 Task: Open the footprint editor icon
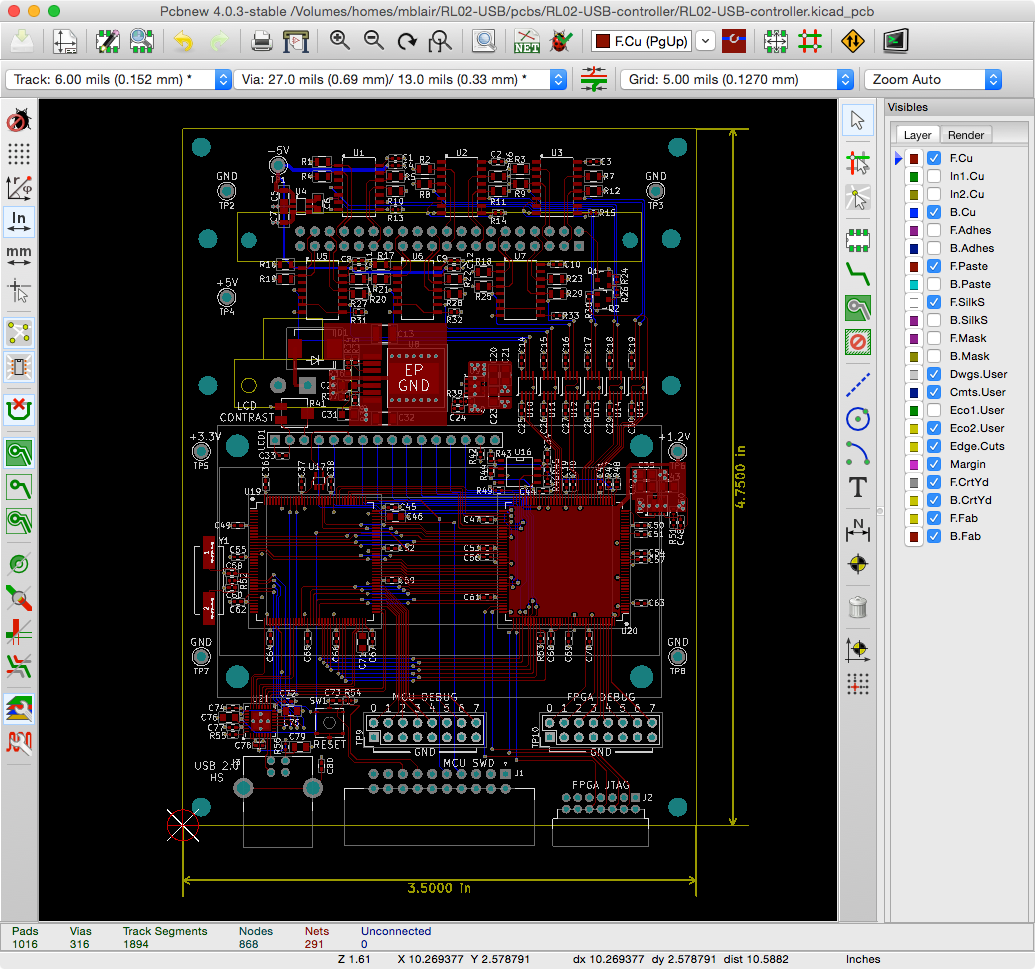point(108,41)
